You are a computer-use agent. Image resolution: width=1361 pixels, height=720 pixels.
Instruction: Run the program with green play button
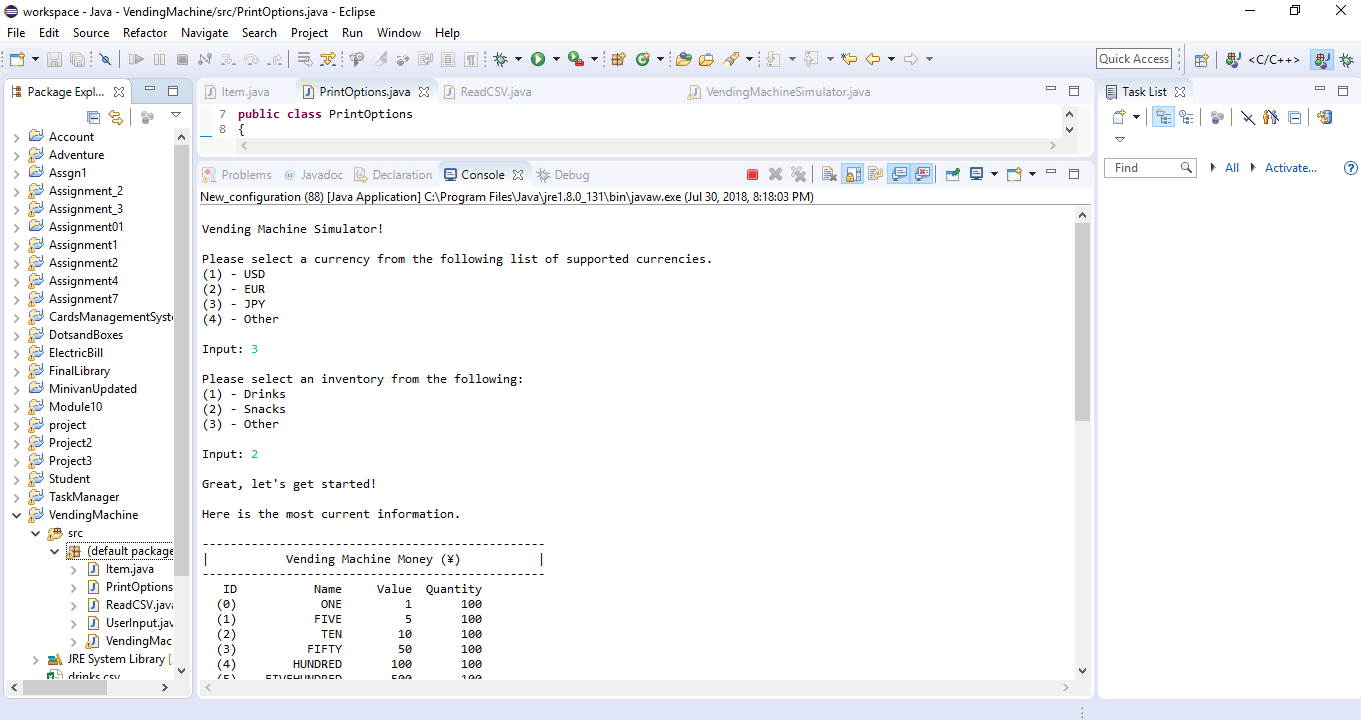tap(538, 59)
